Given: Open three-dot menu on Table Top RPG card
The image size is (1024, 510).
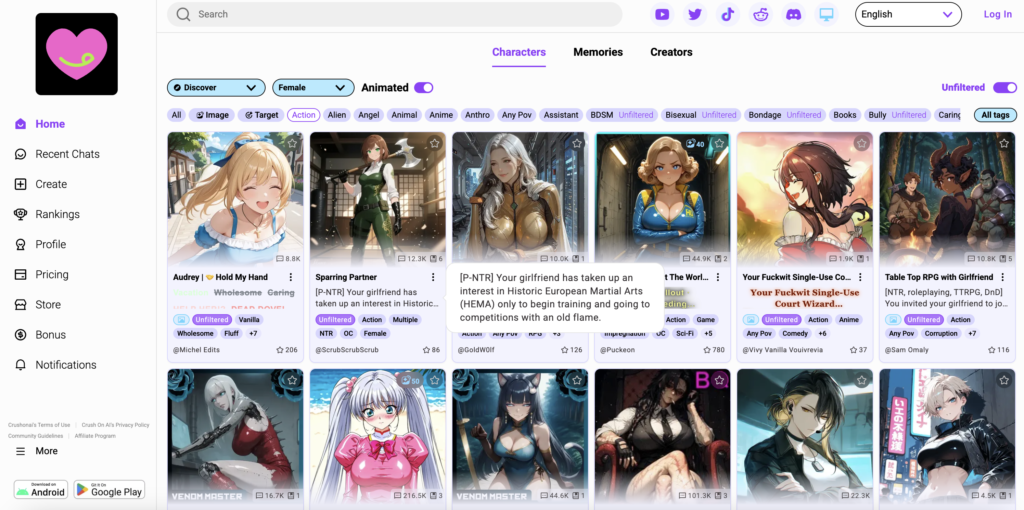Looking at the screenshot, I should [1002, 277].
